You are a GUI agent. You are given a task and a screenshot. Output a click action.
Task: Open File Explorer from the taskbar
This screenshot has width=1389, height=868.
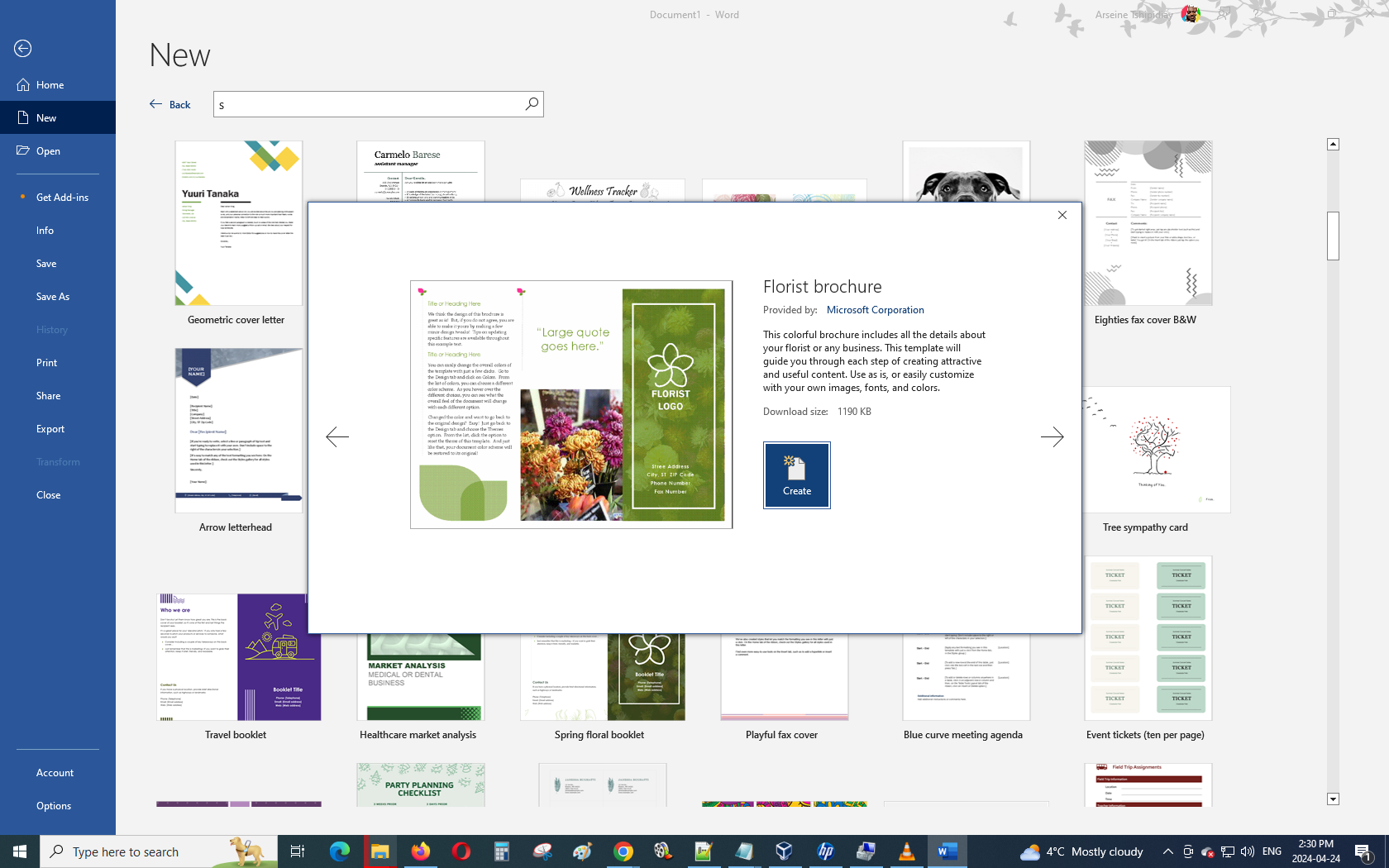click(x=379, y=851)
